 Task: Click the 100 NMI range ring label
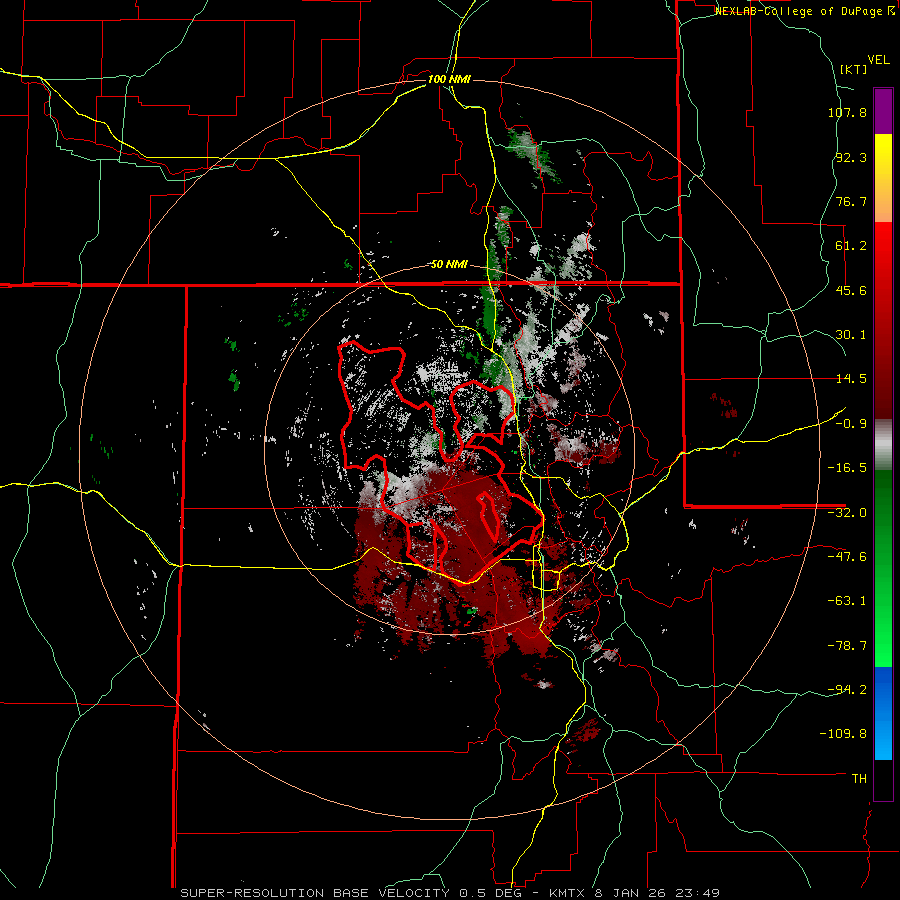(449, 79)
